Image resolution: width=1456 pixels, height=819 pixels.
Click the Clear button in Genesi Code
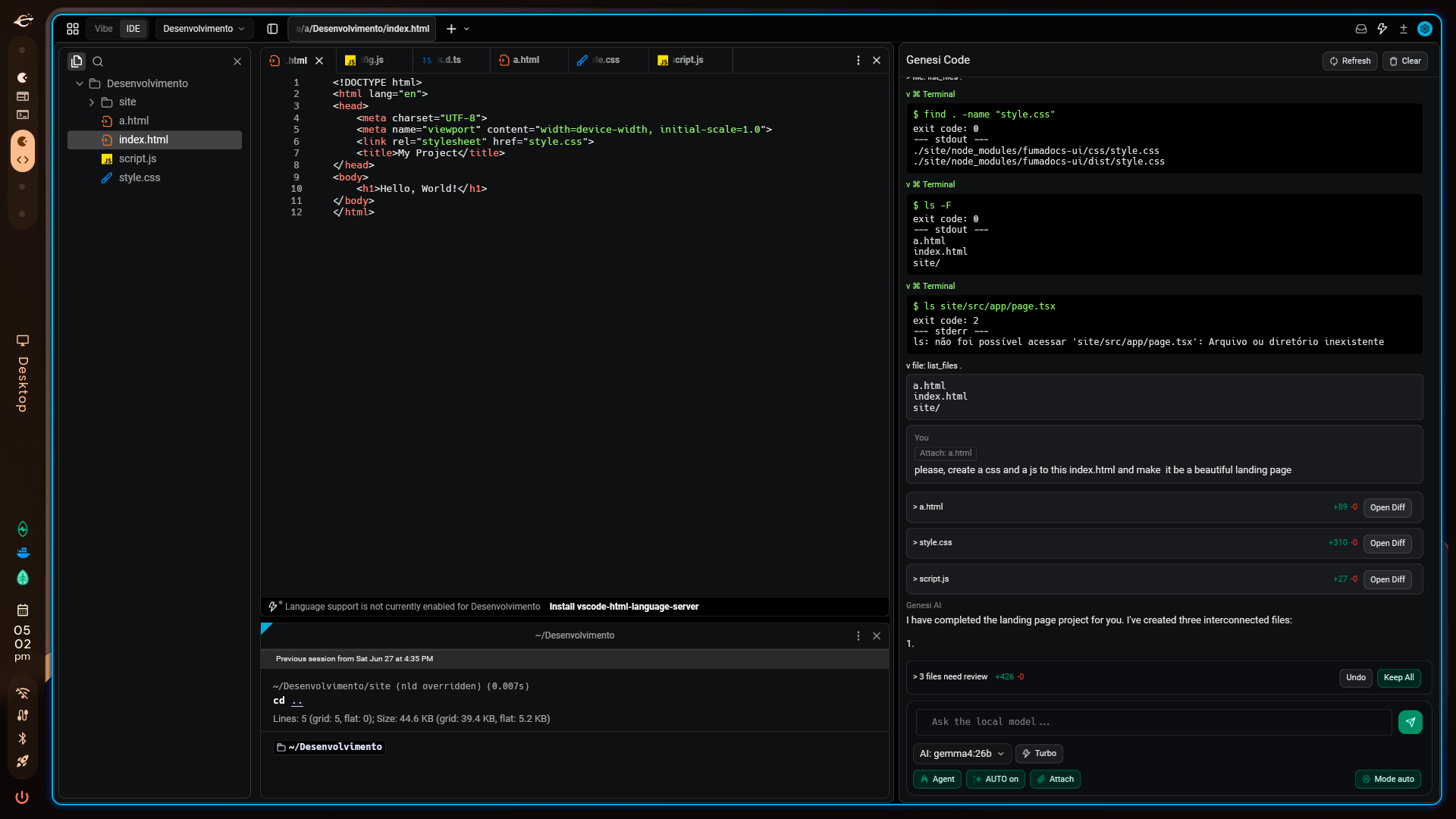(1404, 61)
